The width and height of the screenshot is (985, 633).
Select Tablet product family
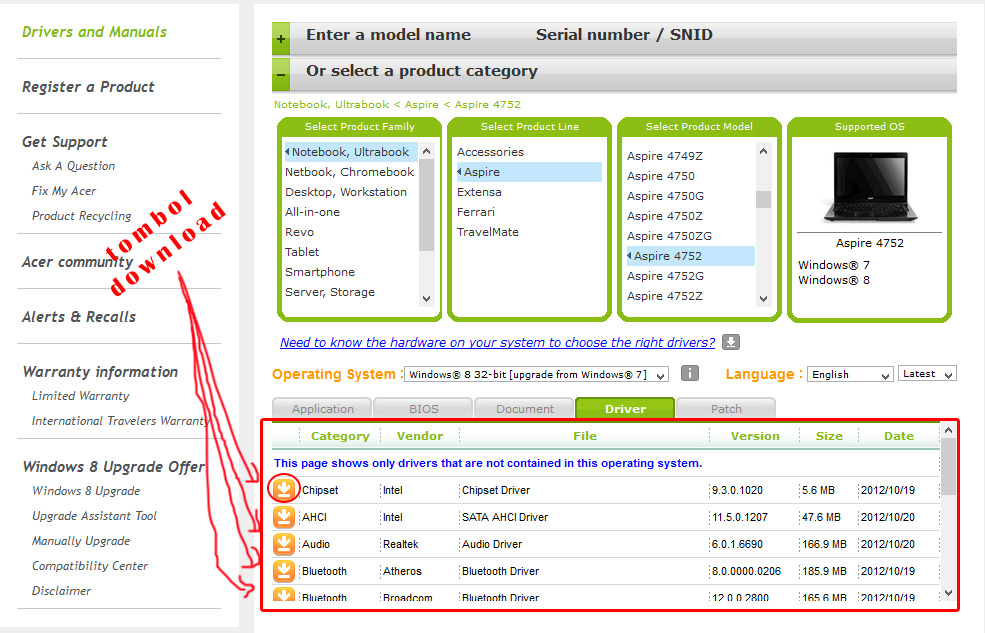point(302,252)
